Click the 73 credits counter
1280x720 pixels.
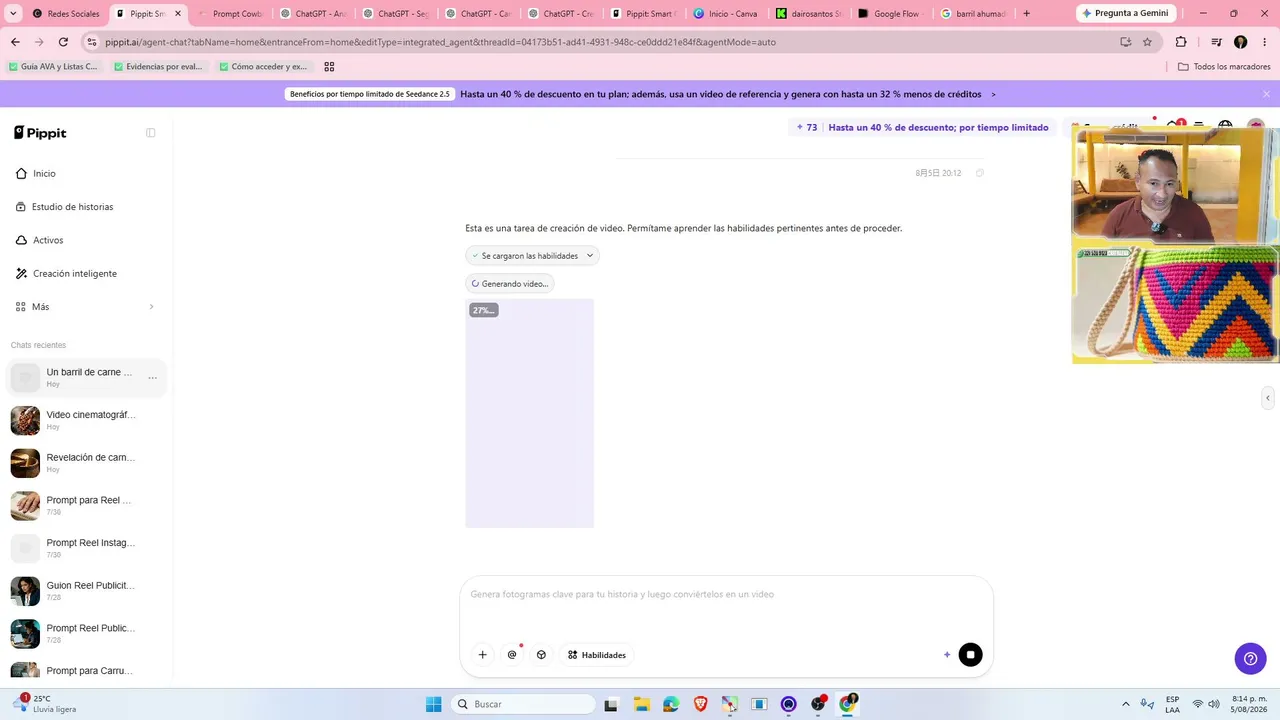[806, 128]
